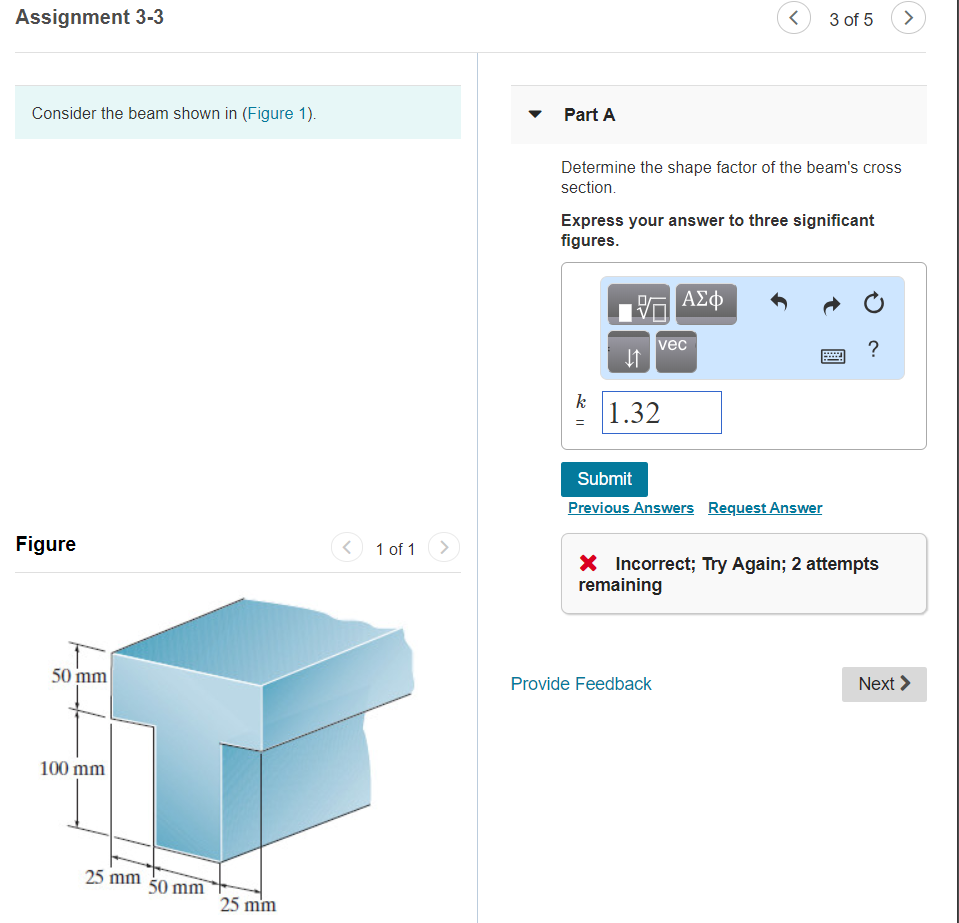Open the on-screen keyboard icon
The width and height of the screenshot is (959, 923).
point(832,355)
